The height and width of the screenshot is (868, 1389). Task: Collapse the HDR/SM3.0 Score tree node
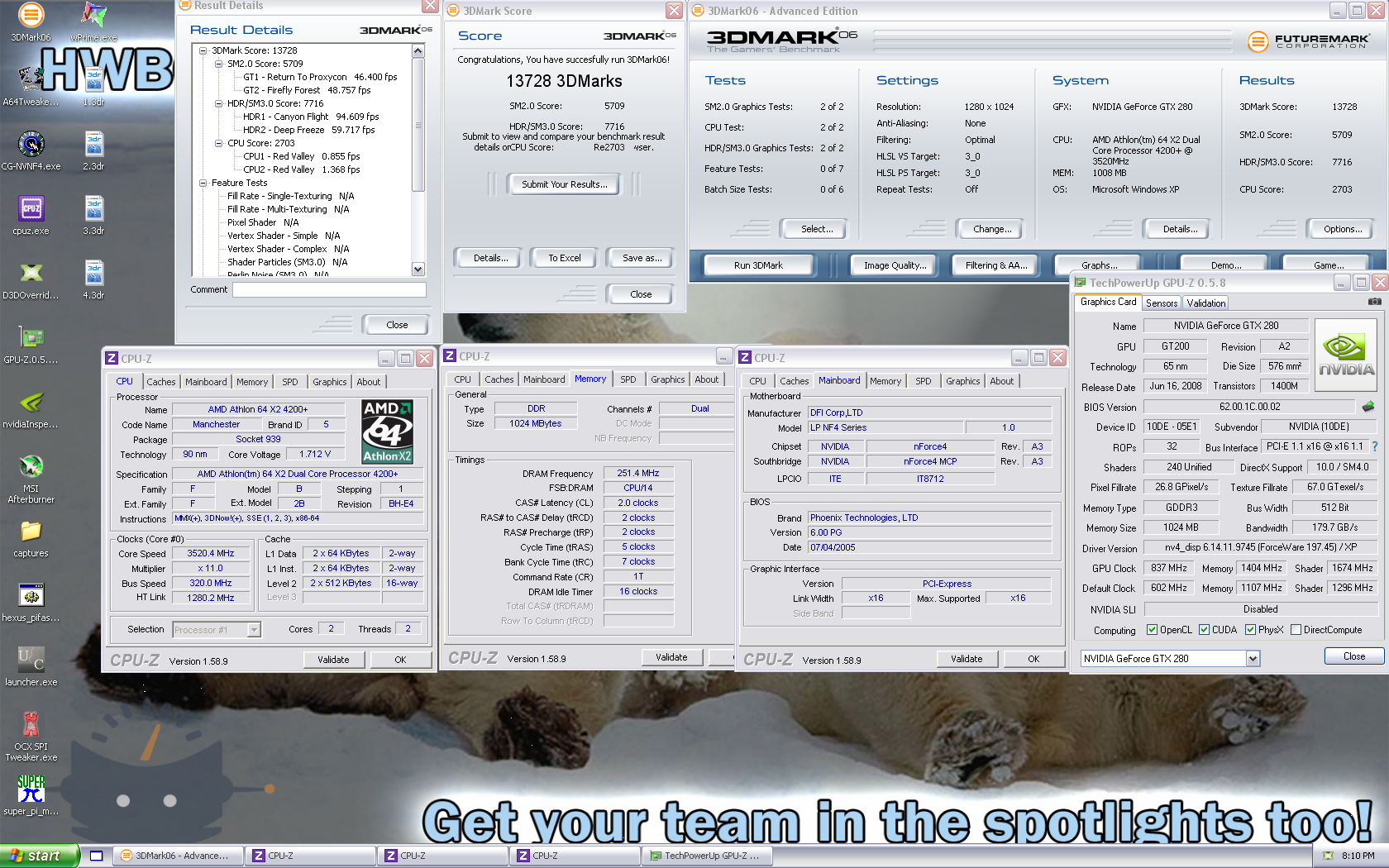pos(219,103)
